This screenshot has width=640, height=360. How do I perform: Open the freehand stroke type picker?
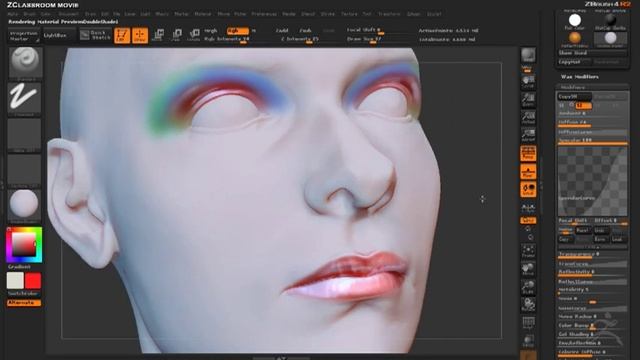click(x=24, y=99)
